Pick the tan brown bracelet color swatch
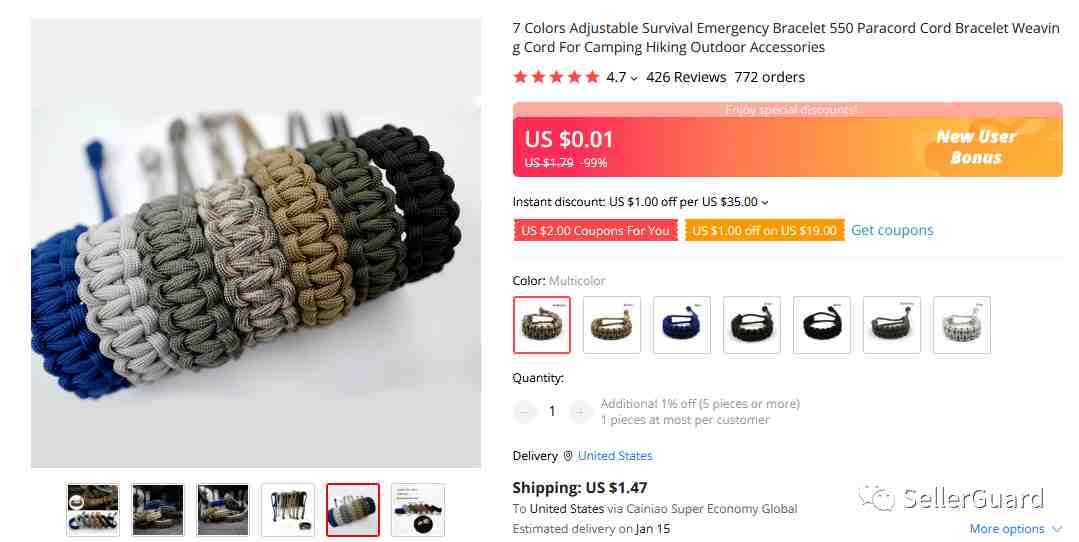The image size is (1079, 542). (x=612, y=325)
